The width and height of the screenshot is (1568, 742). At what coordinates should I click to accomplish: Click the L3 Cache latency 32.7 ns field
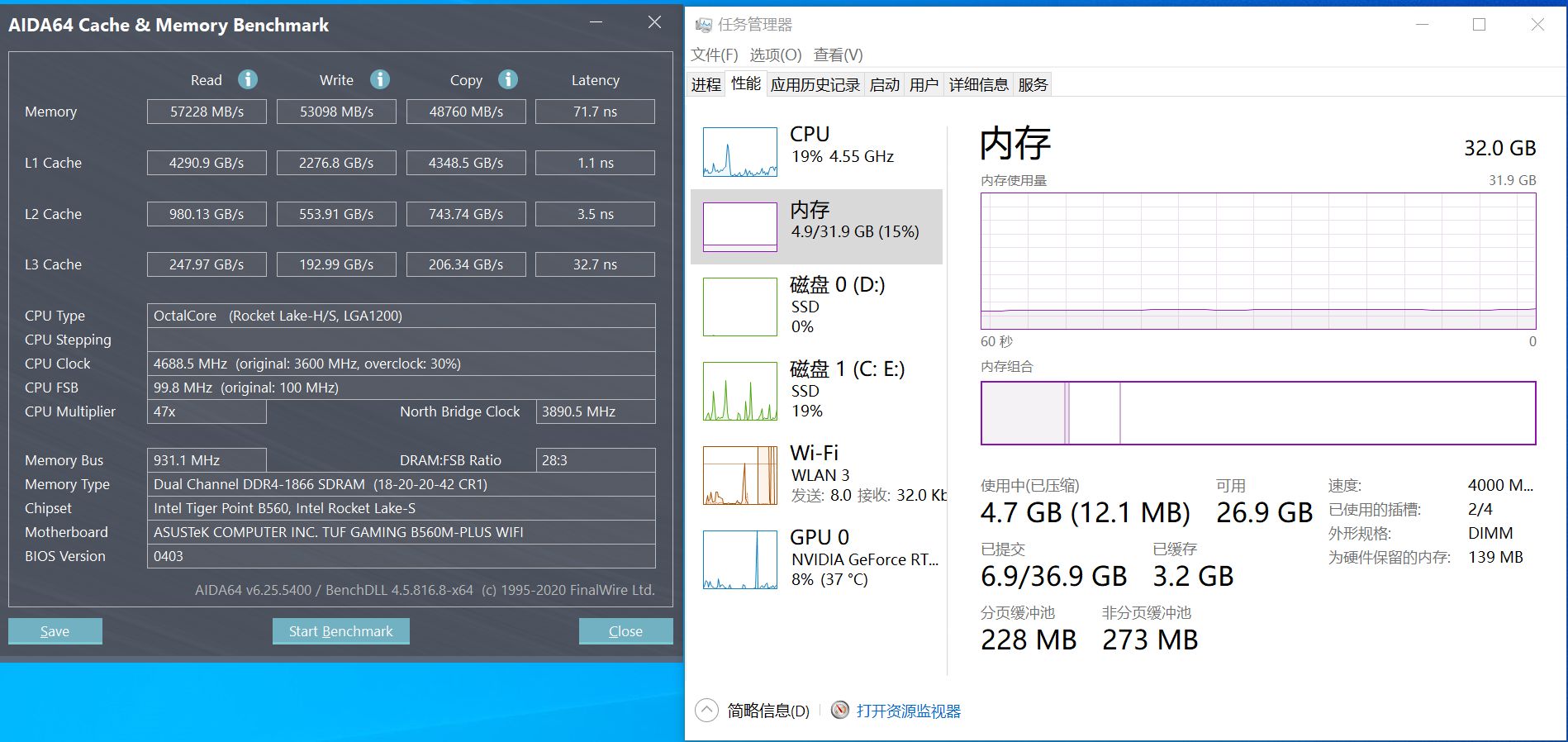pos(596,264)
